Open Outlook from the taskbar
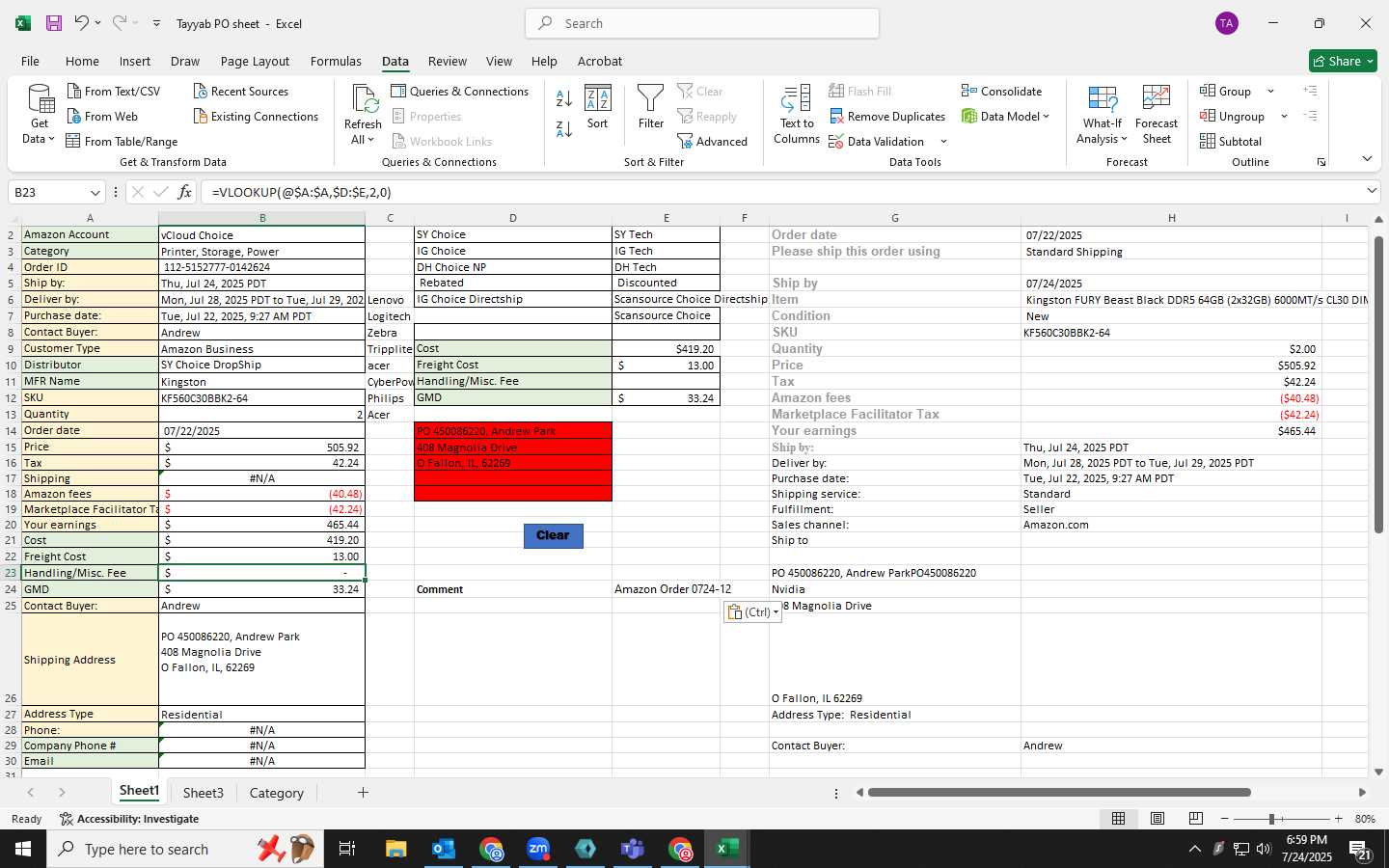This screenshot has width=1389, height=868. 444,849
